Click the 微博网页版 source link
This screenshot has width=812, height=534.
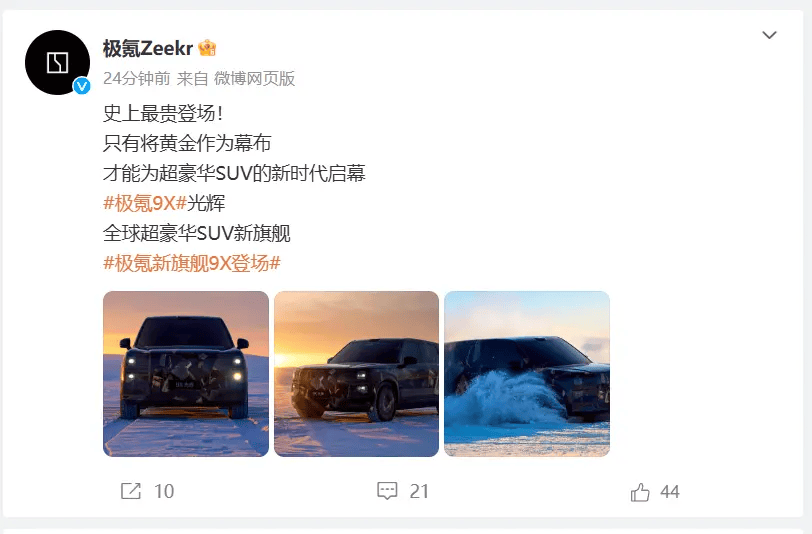[x=254, y=79]
